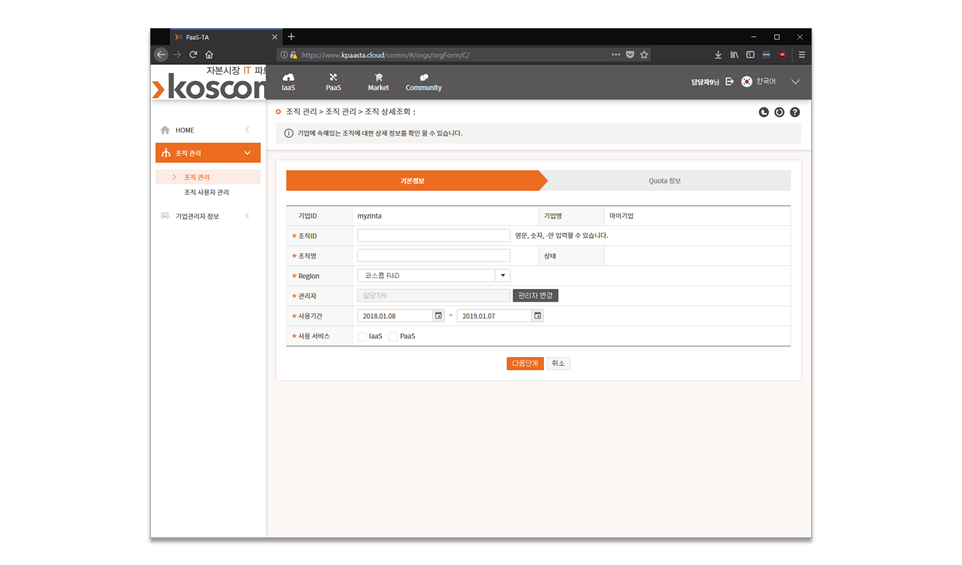The image size is (962, 565).
Task: Click the browser home icon
Action: (x=209, y=55)
